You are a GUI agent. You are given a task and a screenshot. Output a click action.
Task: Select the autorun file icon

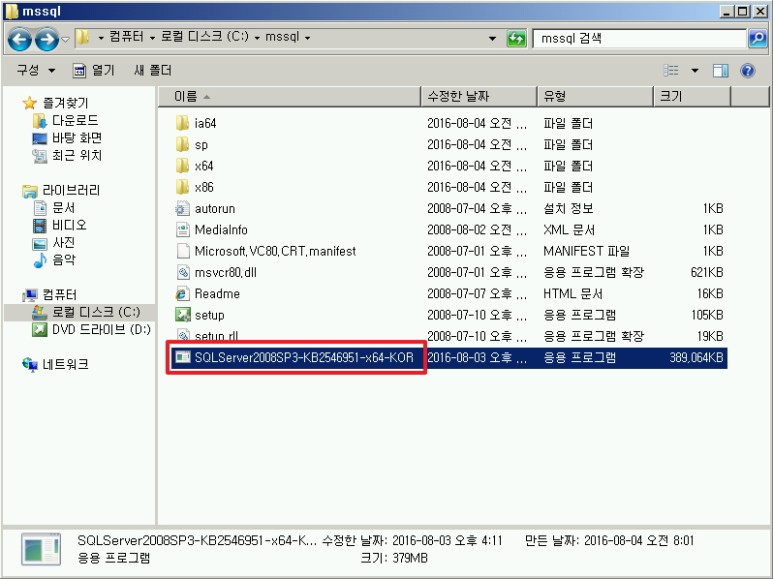[x=182, y=209]
